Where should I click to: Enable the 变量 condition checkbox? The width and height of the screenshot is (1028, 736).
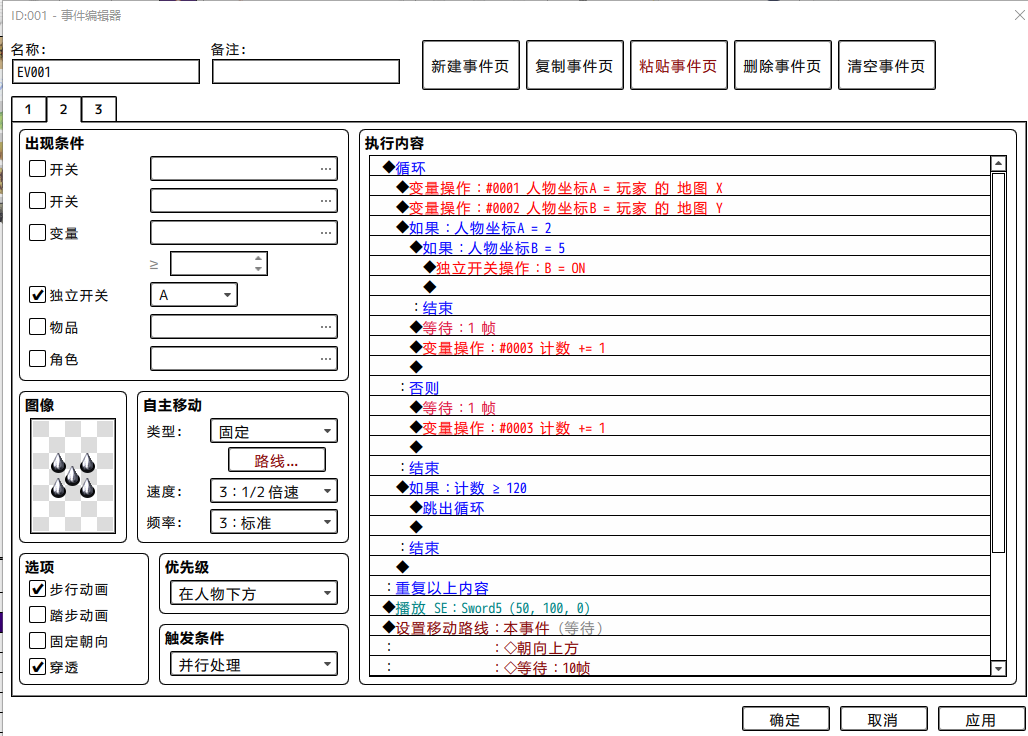click(x=37, y=233)
